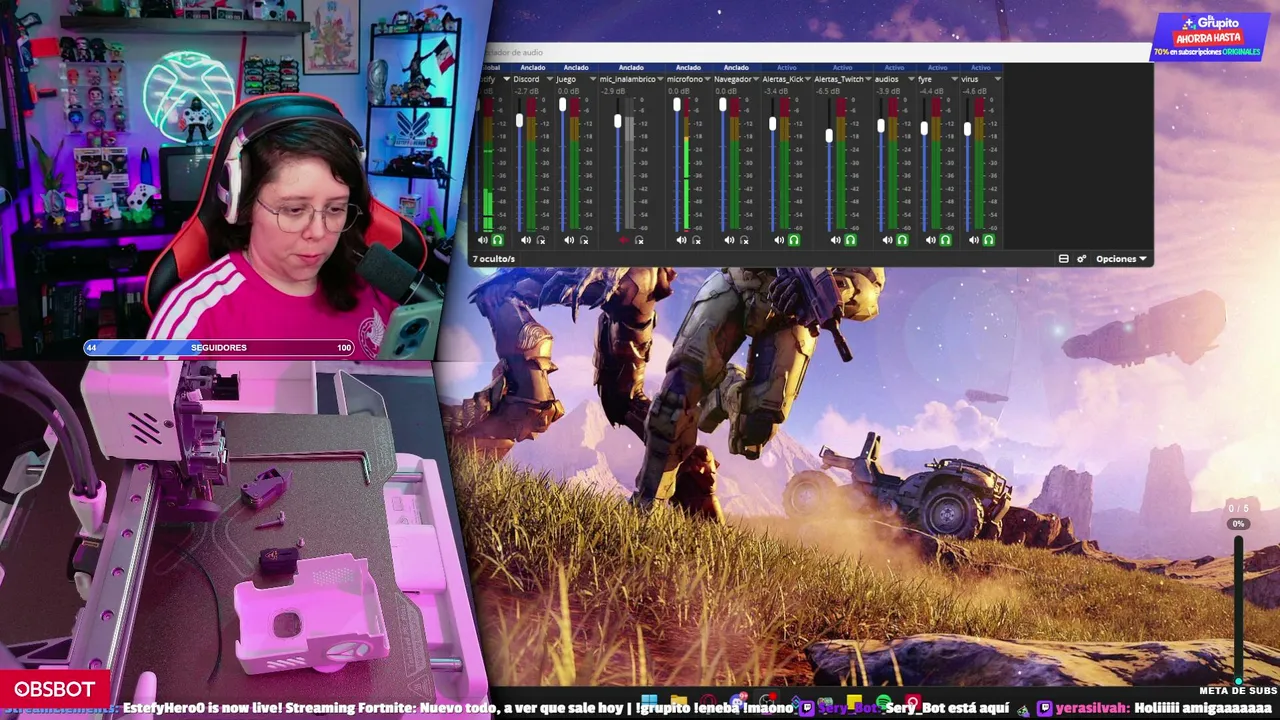Click the Alertas_Twitch volume fader handle
The width and height of the screenshot is (1280, 720).
pyautogui.click(x=829, y=136)
